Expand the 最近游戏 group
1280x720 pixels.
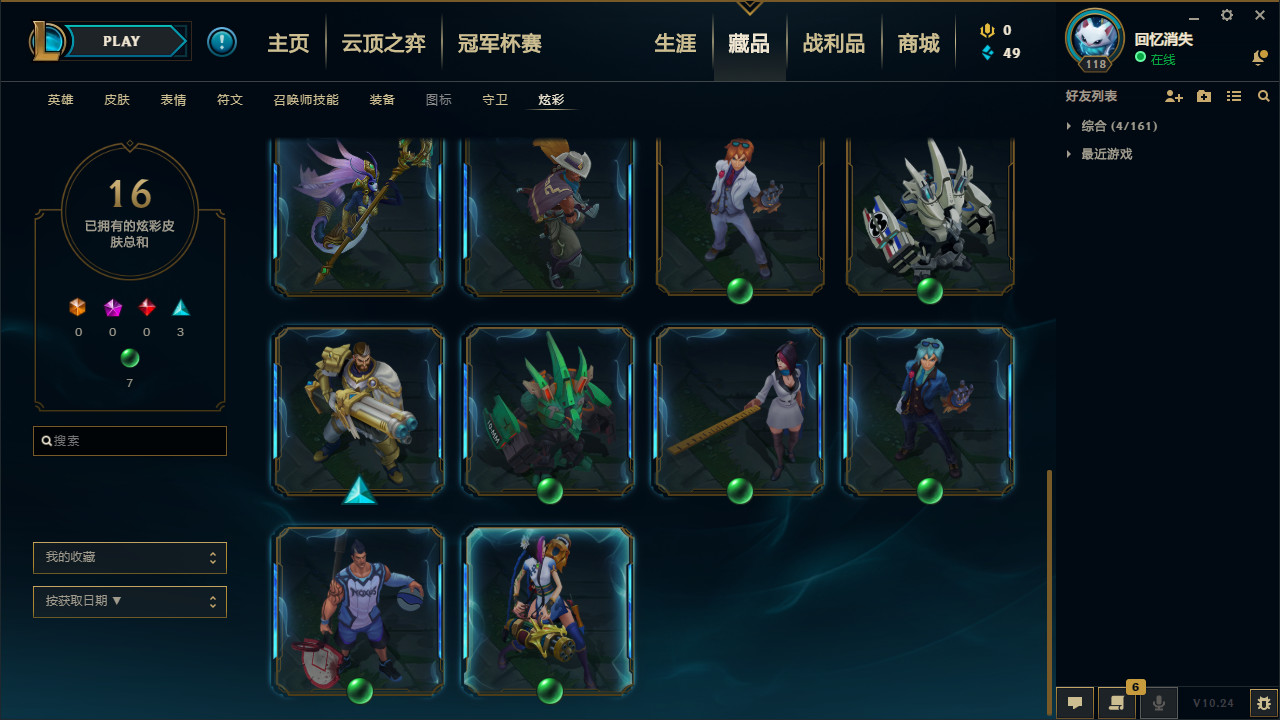1099,154
